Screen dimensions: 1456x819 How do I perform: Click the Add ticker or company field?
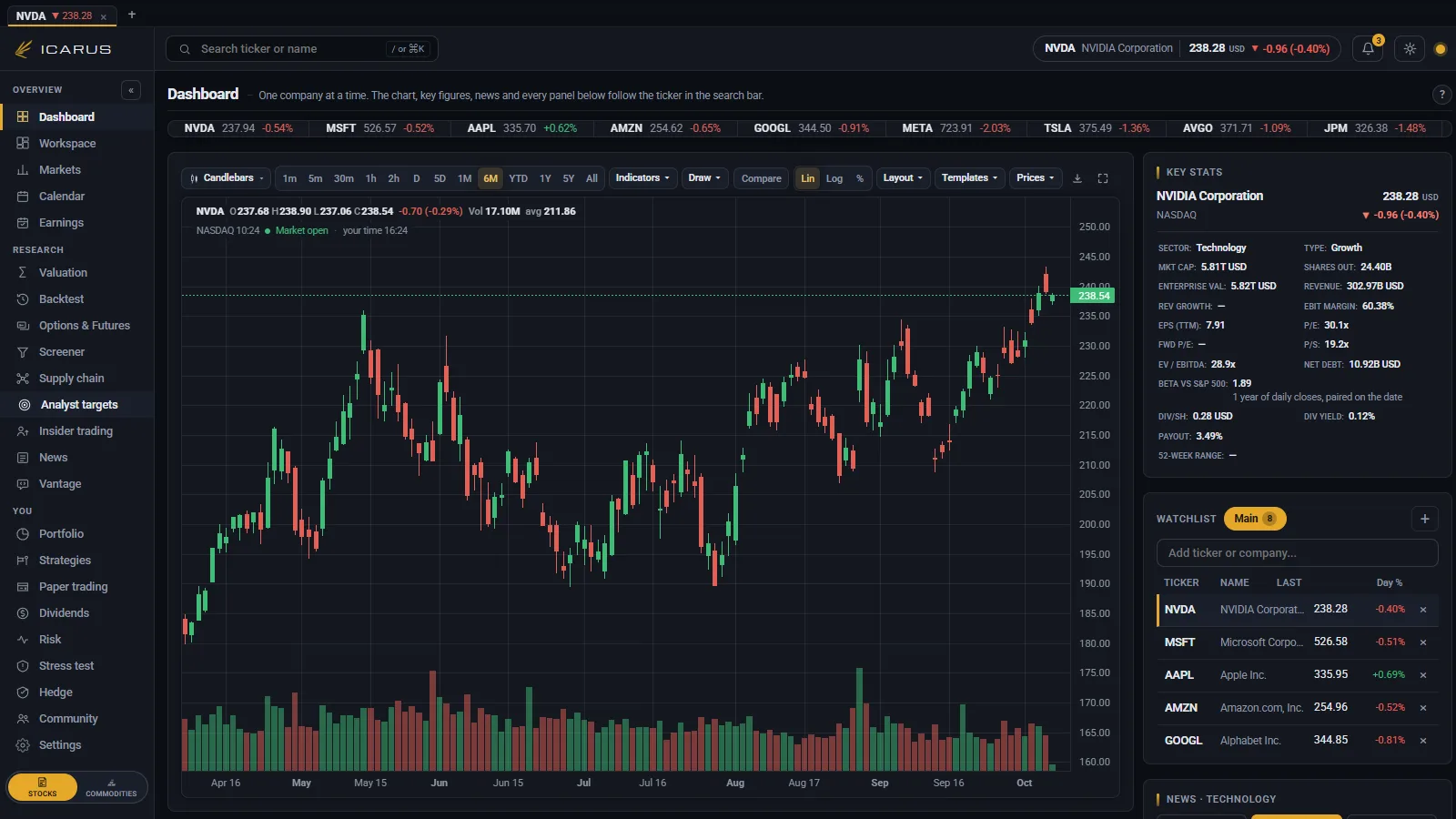click(1297, 553)
